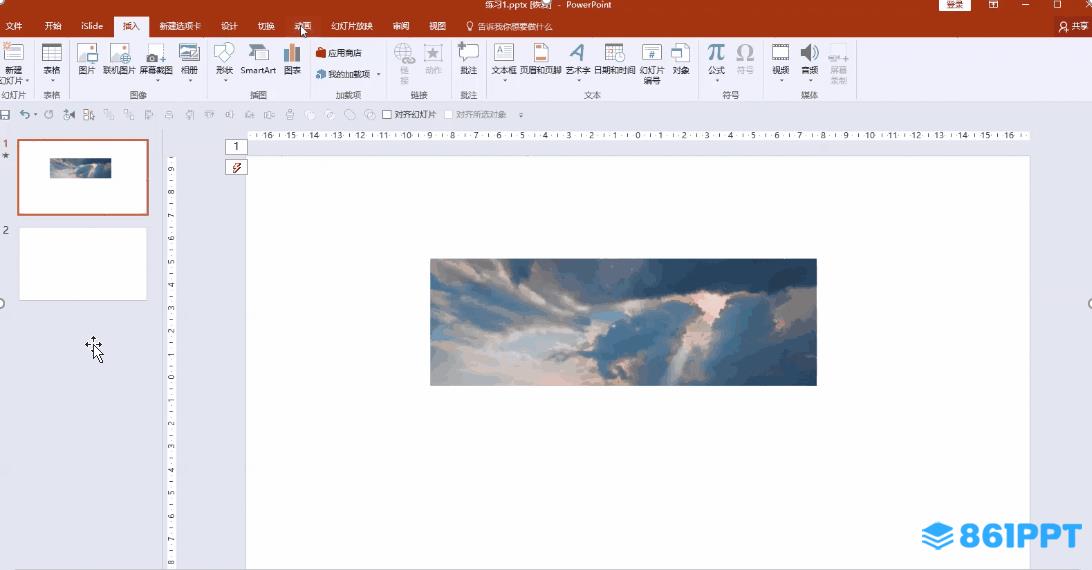The width and height of the screenshot is (1092, 570).
Task: Open ribbon display options icon
Action: click(x=993, y=5)
